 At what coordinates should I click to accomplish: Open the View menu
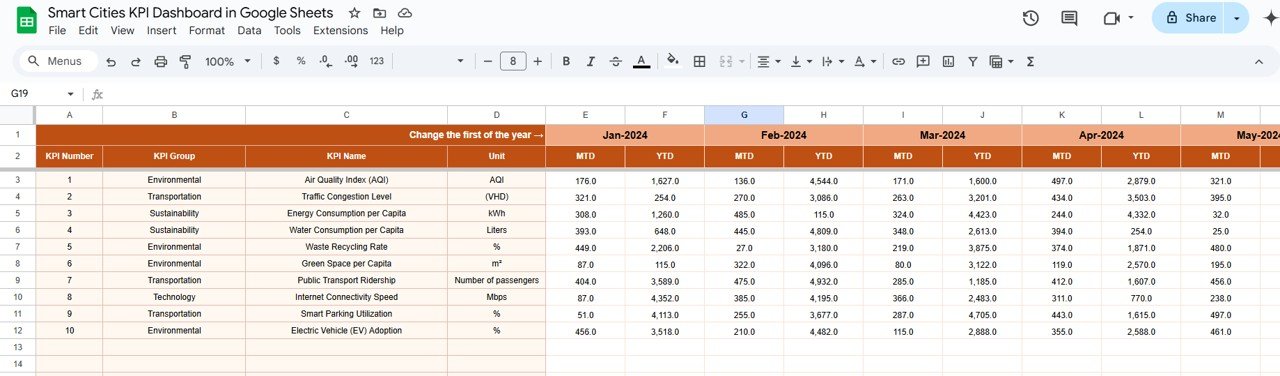tap(122, 30)
